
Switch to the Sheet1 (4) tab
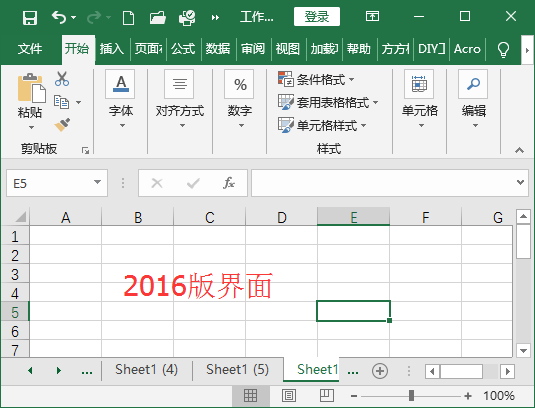[x=146, y=369]
